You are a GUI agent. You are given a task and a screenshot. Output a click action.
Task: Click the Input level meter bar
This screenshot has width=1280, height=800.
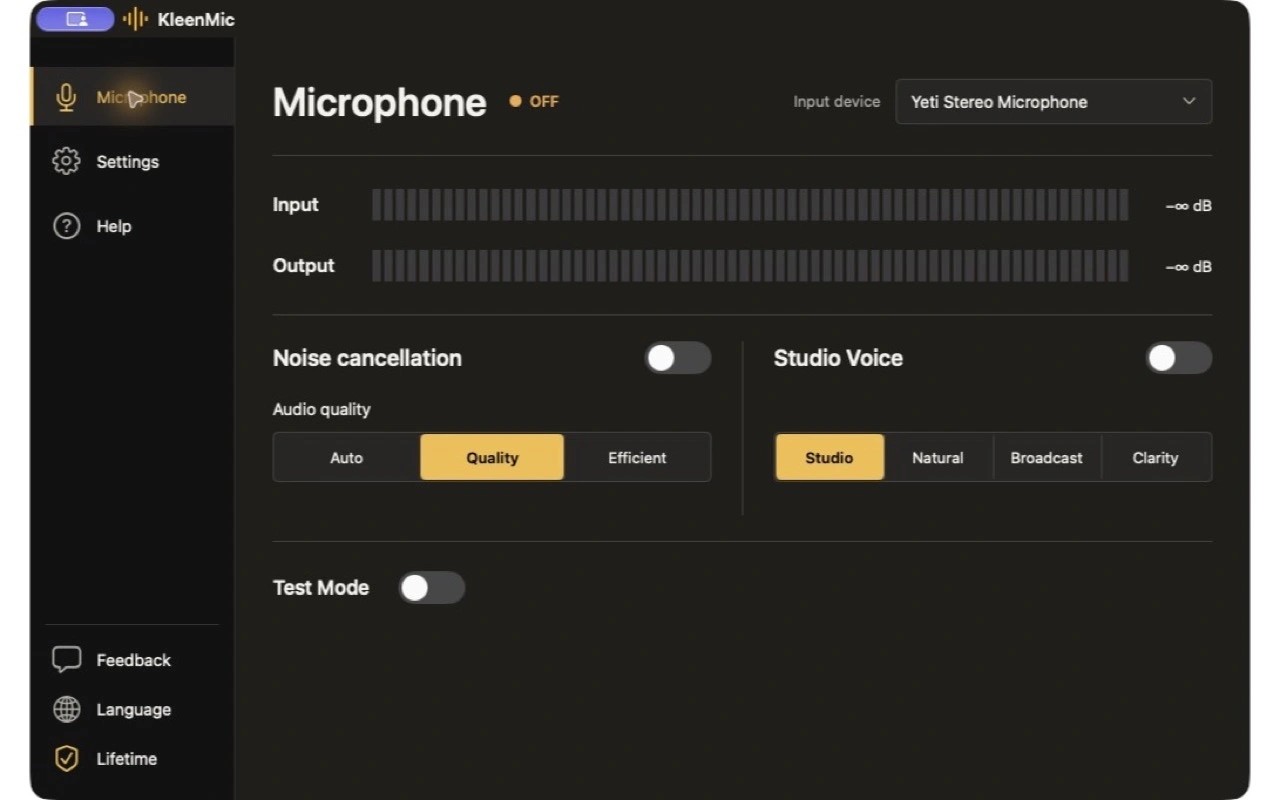tap(750, 205)
